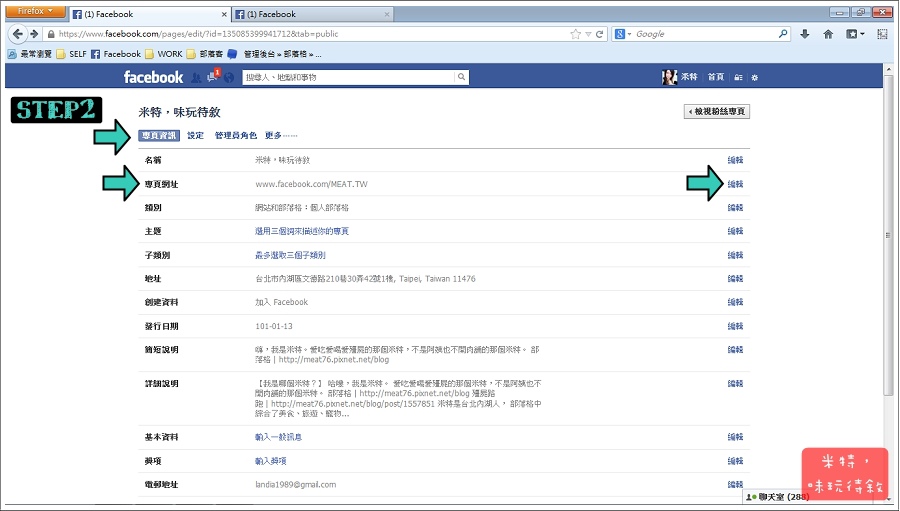This screenshot has height=511, width=900.
Task: Edit the 名稱 row
Action: (x=735, y=160)
